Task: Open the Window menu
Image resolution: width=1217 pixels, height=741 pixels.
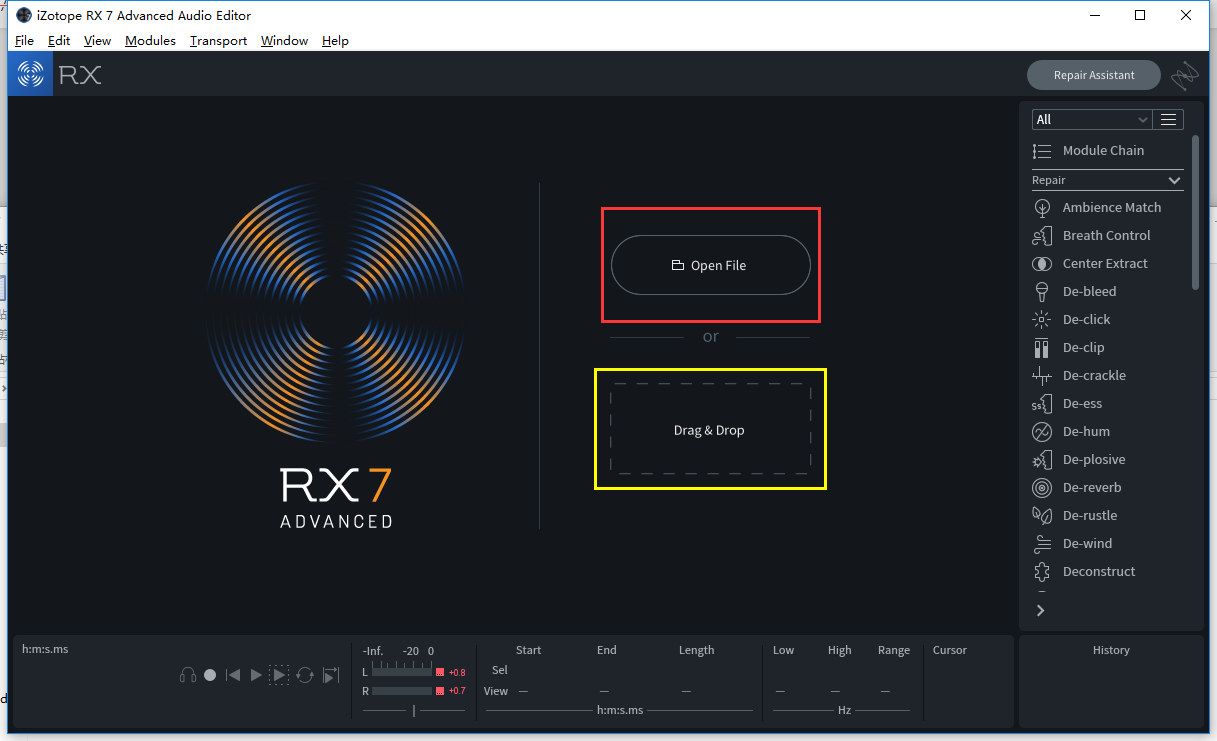Action: (x=284, y=41)
